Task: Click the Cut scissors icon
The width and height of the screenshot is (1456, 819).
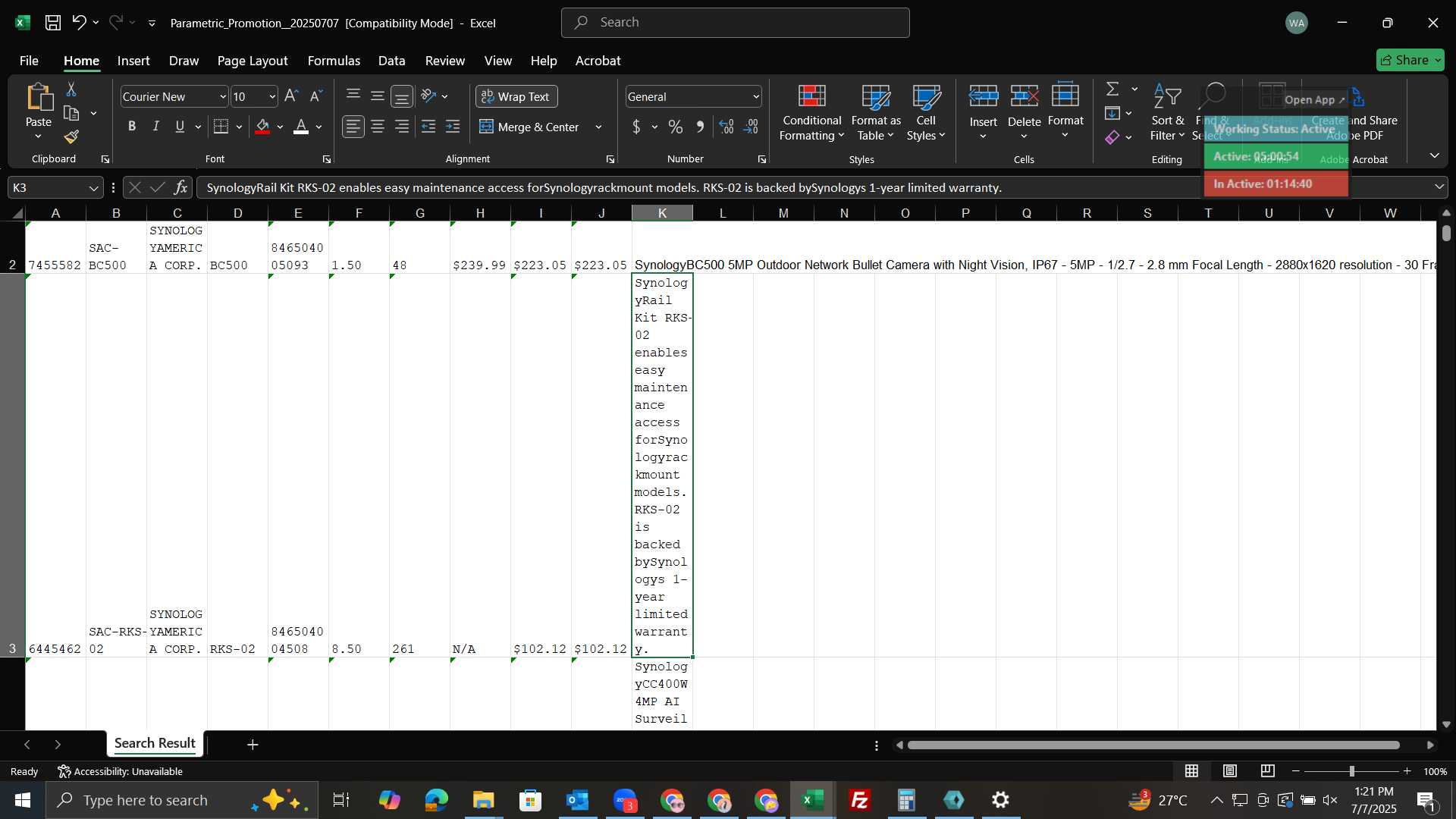Action: pyautogui.click(x=71, y=89)
